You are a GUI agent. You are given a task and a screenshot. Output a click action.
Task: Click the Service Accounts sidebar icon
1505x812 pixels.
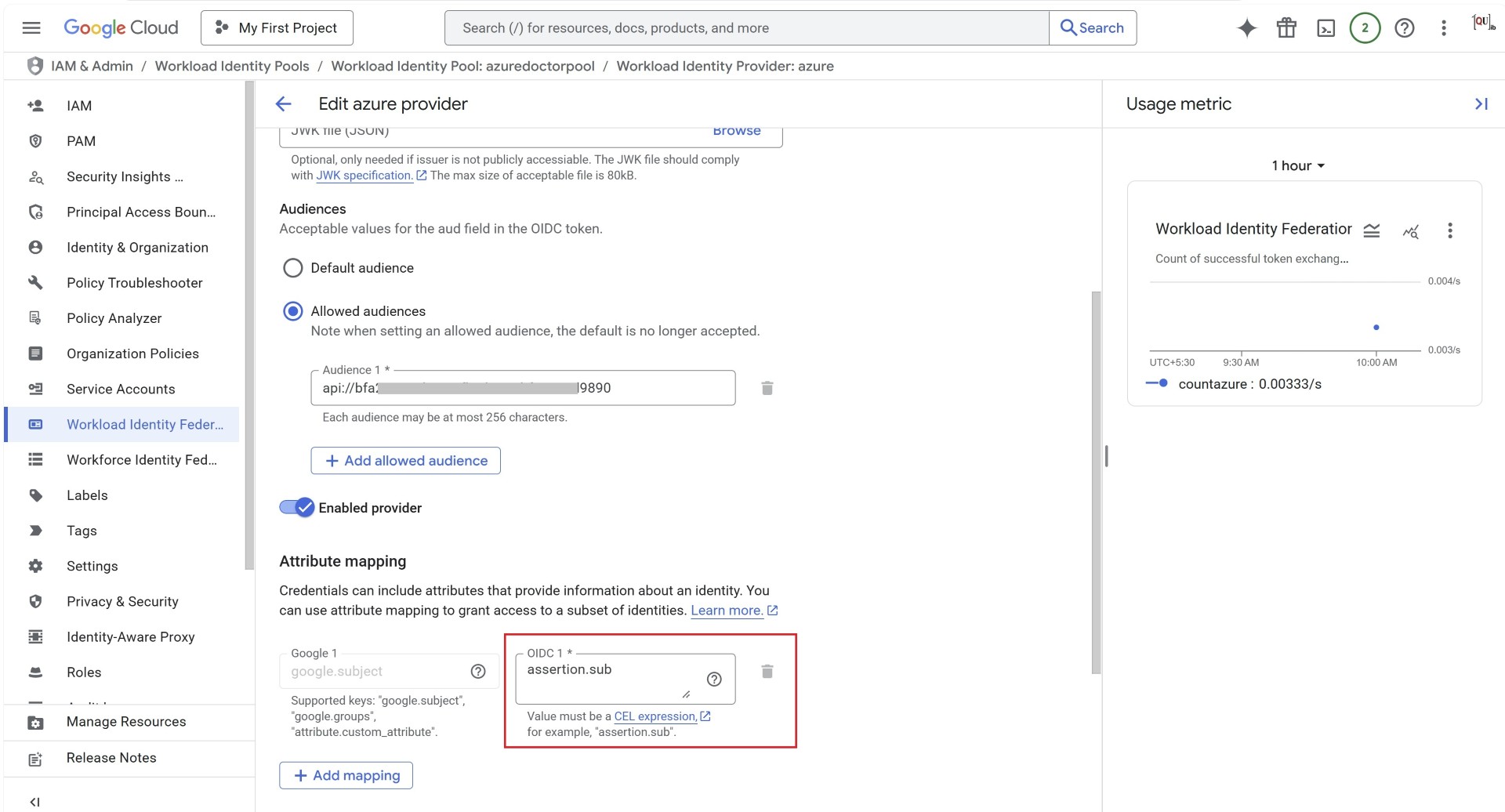(35, 389)
